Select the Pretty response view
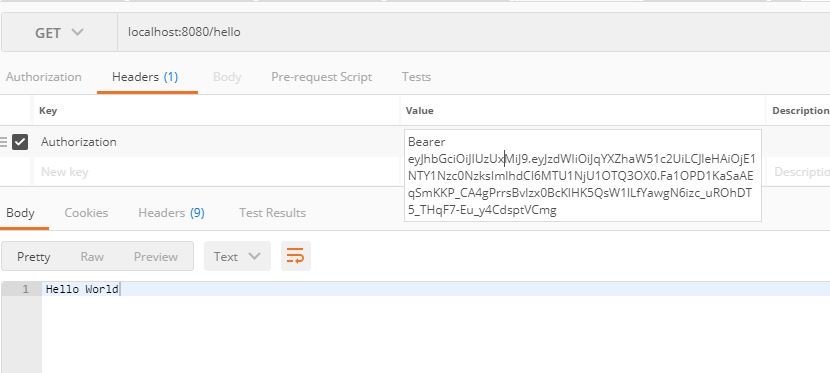 [33, 257]
